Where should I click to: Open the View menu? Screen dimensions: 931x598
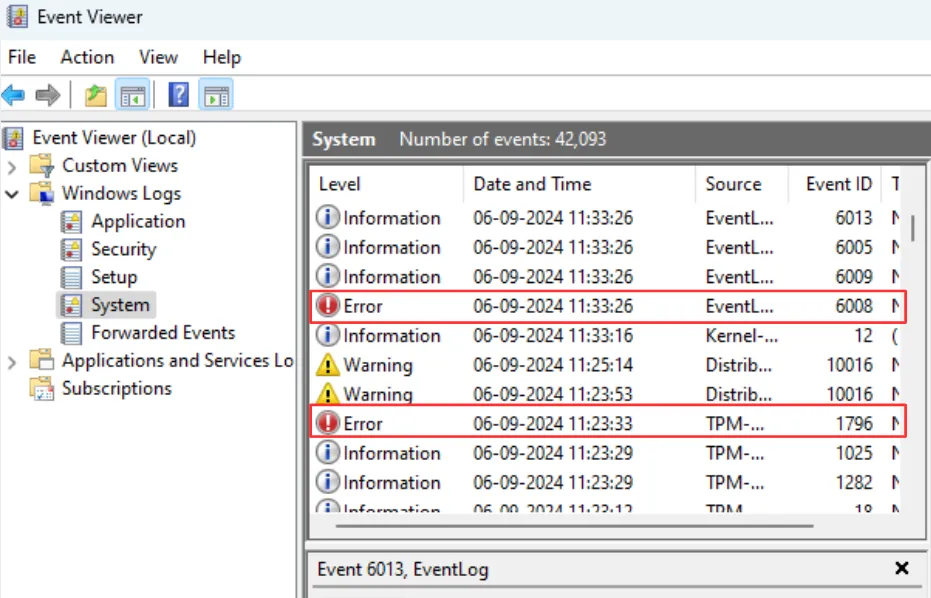coord(159,57)
